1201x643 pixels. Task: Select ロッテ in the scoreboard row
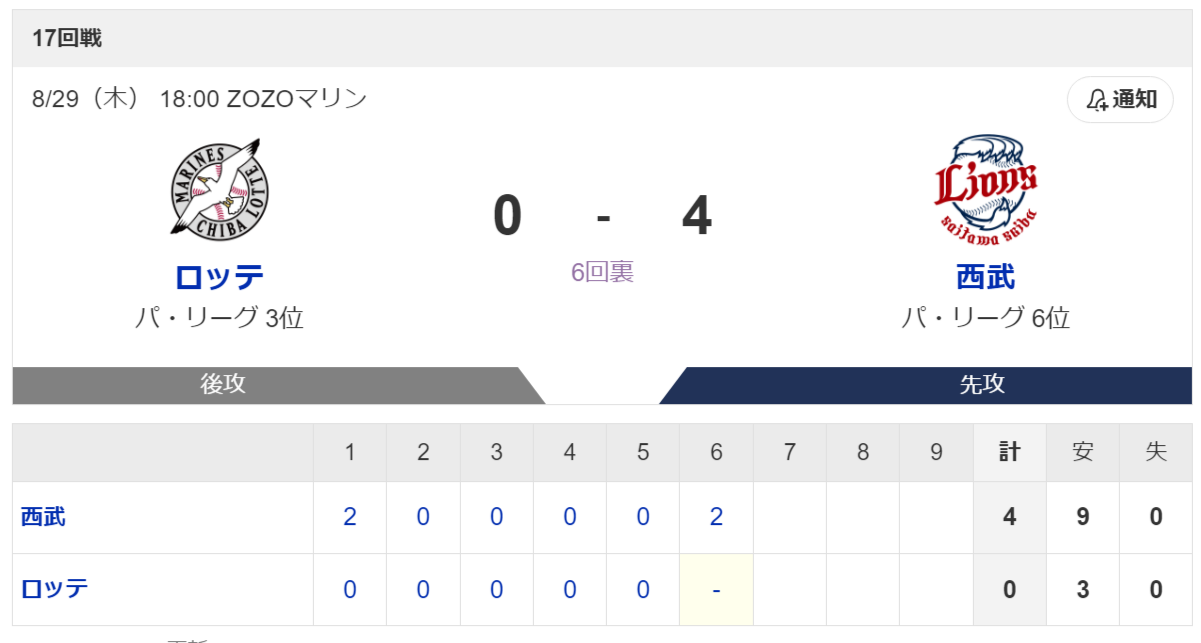(54, 588)
